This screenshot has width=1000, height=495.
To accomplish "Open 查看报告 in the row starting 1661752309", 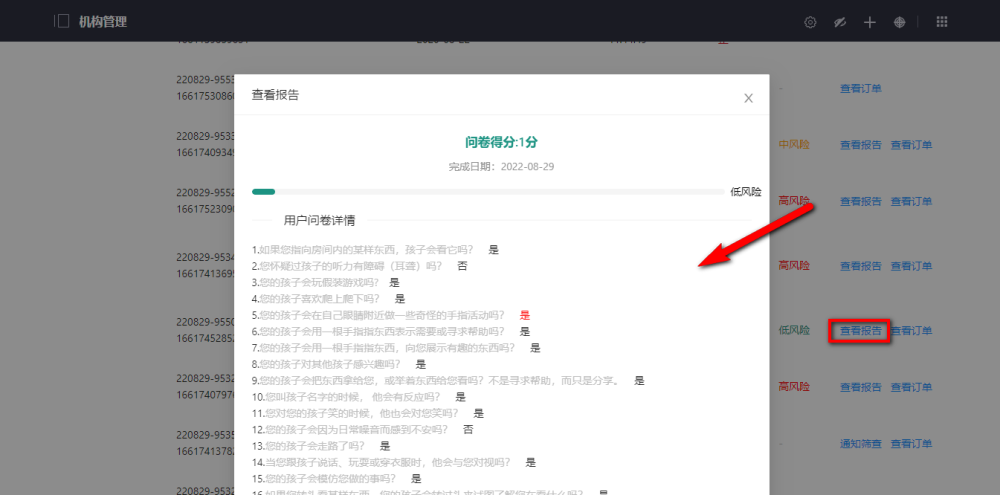I will (x=860, y=201).
